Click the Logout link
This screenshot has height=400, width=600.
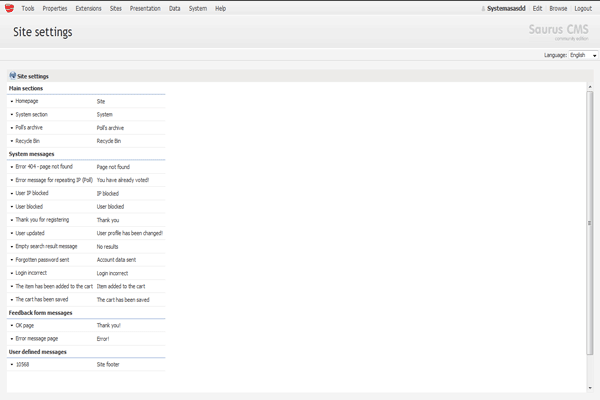pyautogui.click(x=583, y=8)
